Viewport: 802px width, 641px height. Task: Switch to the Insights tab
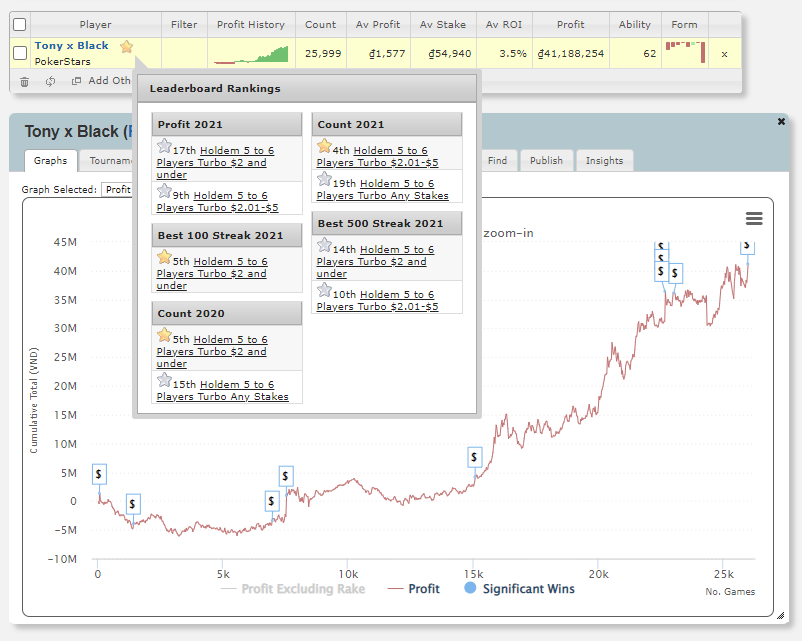coord(604,160)
